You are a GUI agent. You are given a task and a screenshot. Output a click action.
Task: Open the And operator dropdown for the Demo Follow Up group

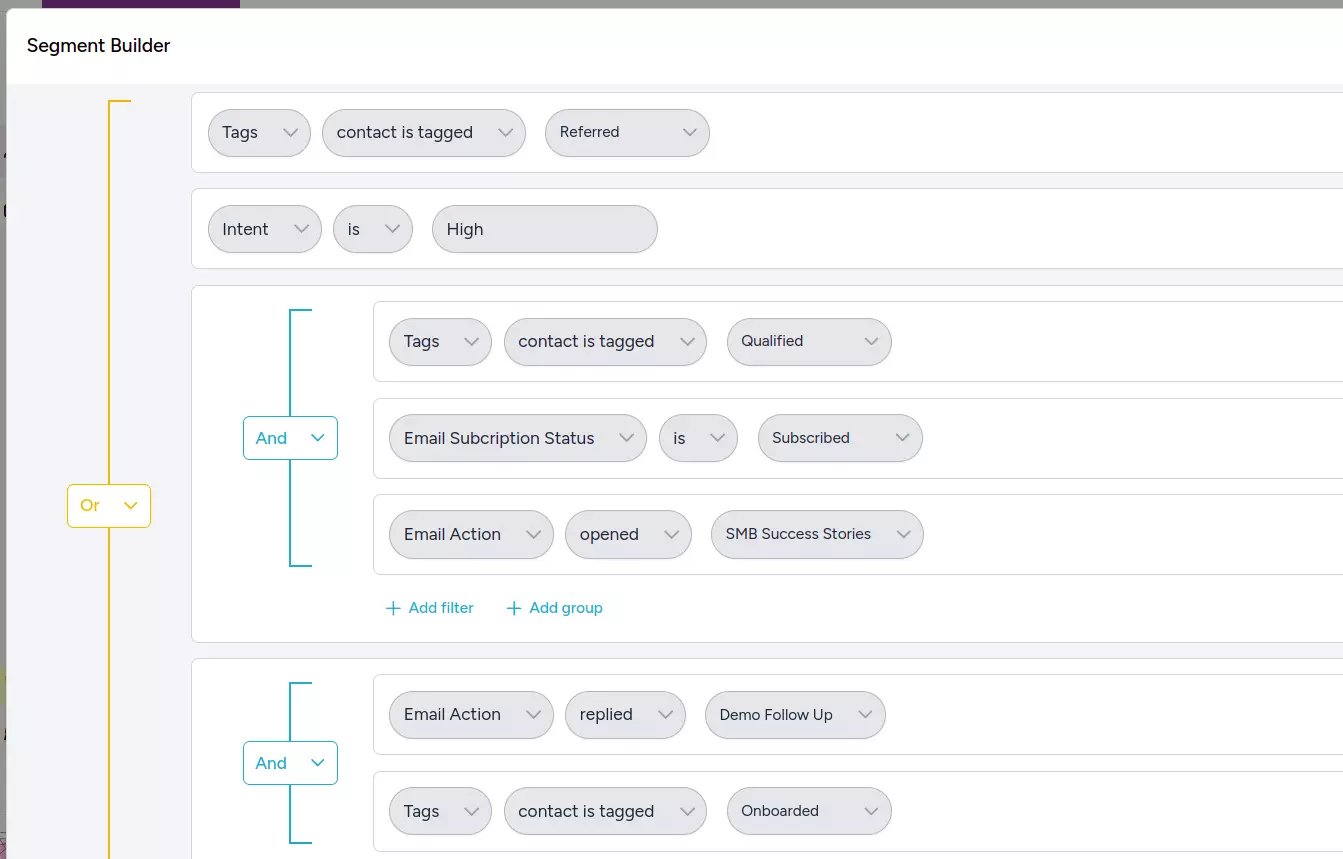[x=290, y=763]
